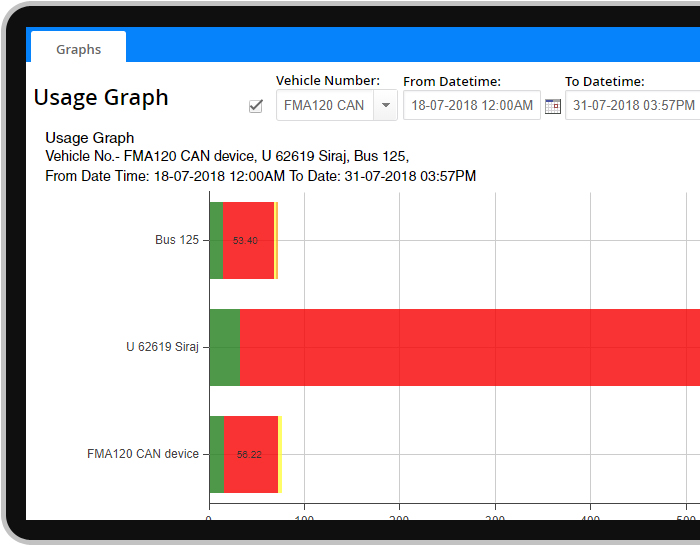The width and height of the screenshot is (700, 545).
Task: Click the FMA120 CAN device axis label
Action: 143,454
